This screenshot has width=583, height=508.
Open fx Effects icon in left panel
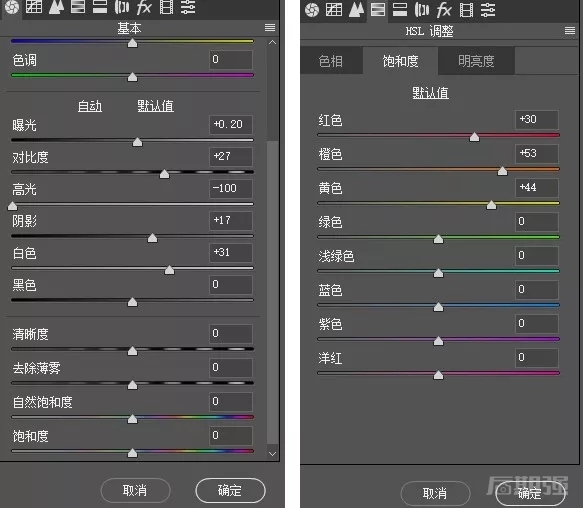coord(144,7)
